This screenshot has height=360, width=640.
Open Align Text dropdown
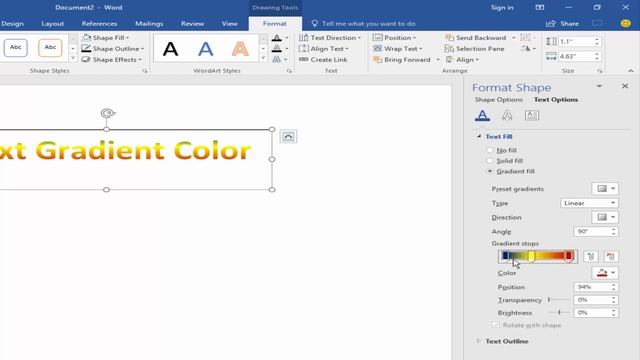click(324, 49)
